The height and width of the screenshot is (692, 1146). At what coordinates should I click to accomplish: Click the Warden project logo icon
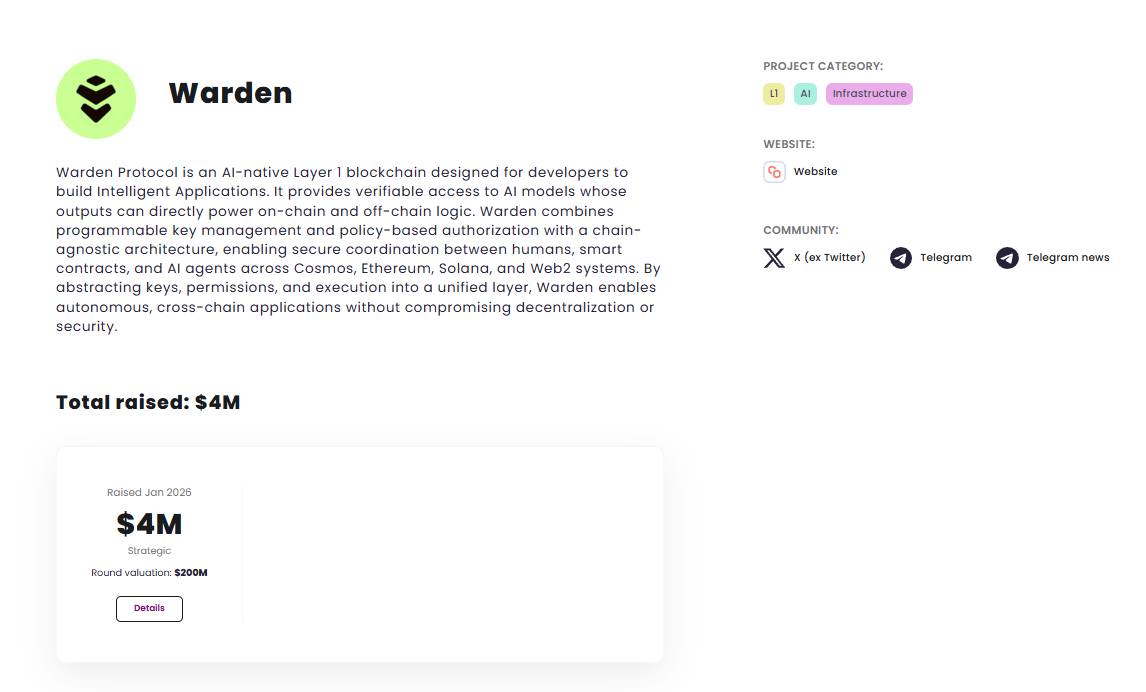pos(95,99)
